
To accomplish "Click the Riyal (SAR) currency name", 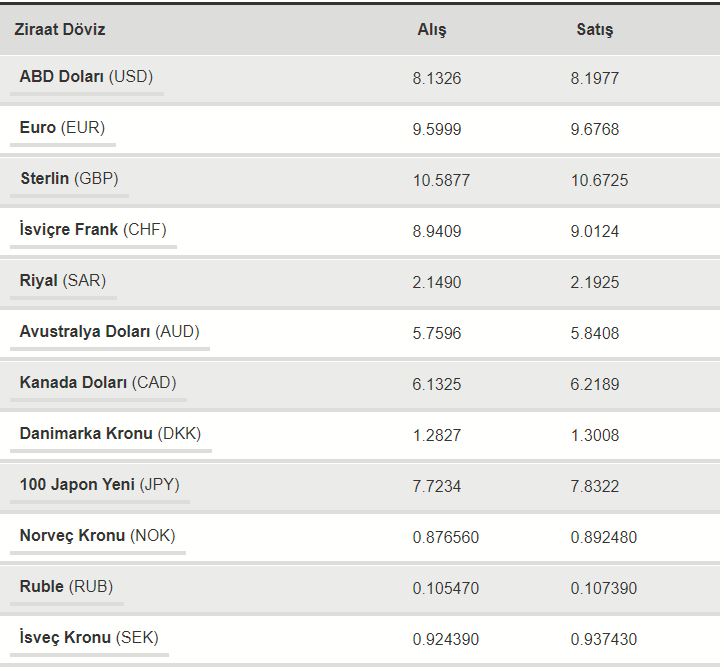I will click(x=62, y=281).
